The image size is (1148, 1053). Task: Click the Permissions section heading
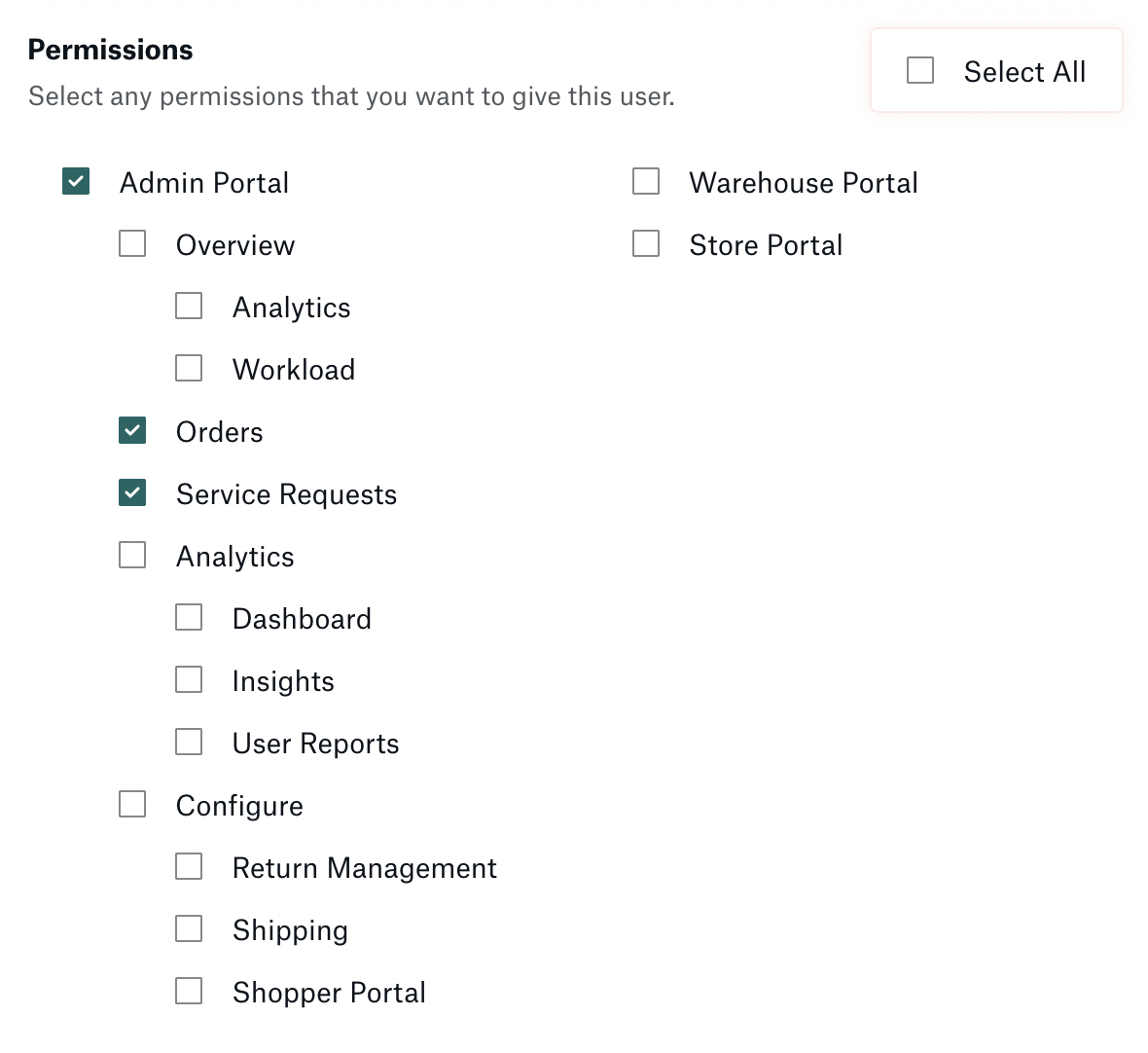[110, 49]
